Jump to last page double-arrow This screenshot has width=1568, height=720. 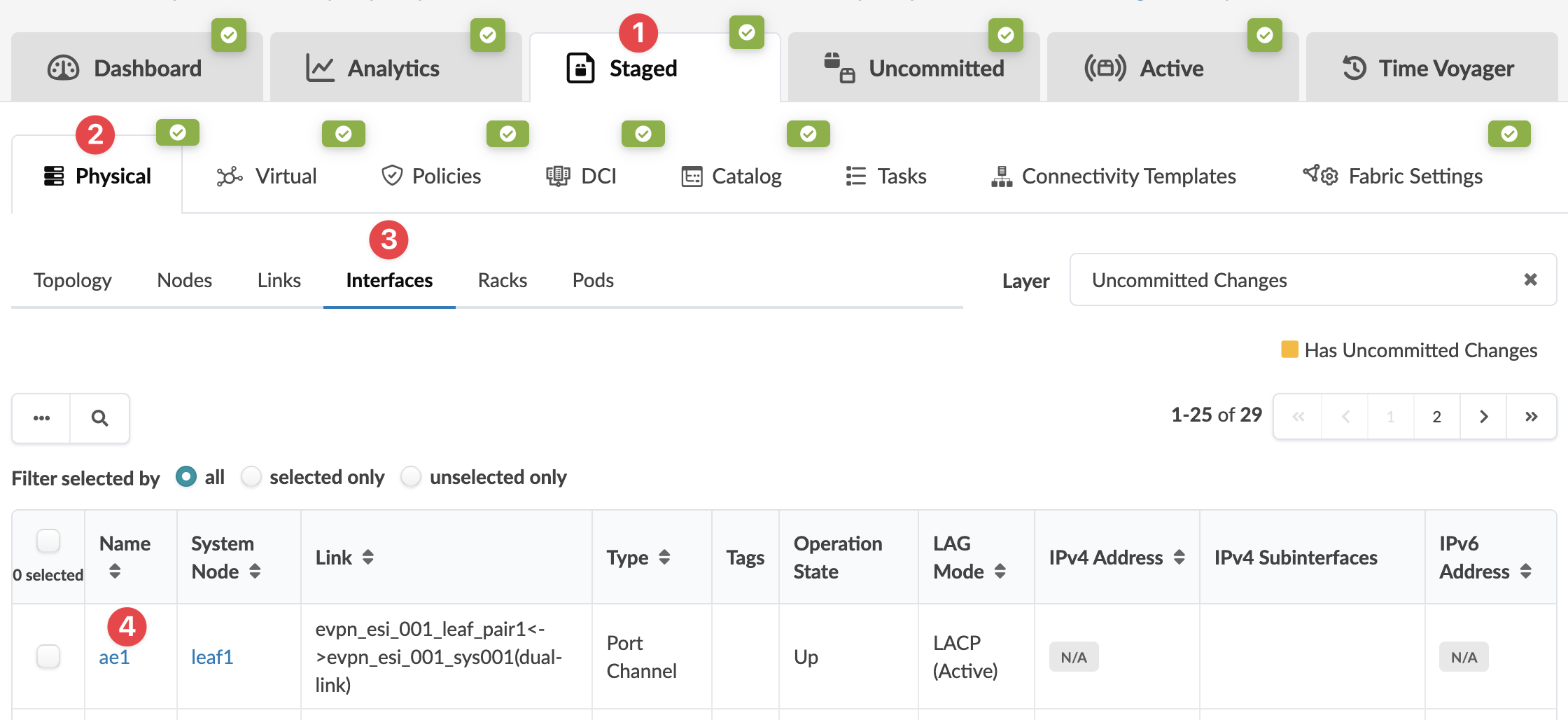pyautogui.click(x=1531, y=417)
